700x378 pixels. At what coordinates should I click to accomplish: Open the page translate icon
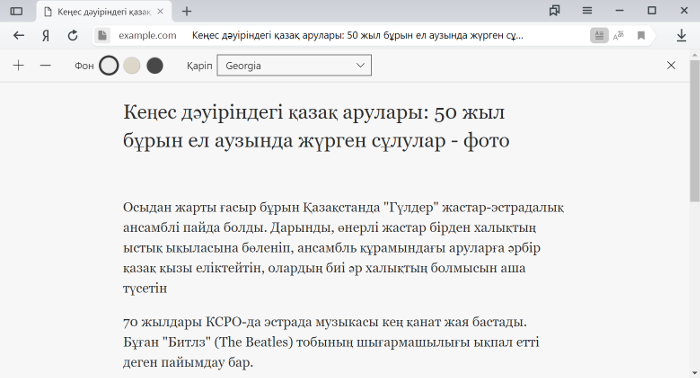pyautogui.click(x=618, y=35)
